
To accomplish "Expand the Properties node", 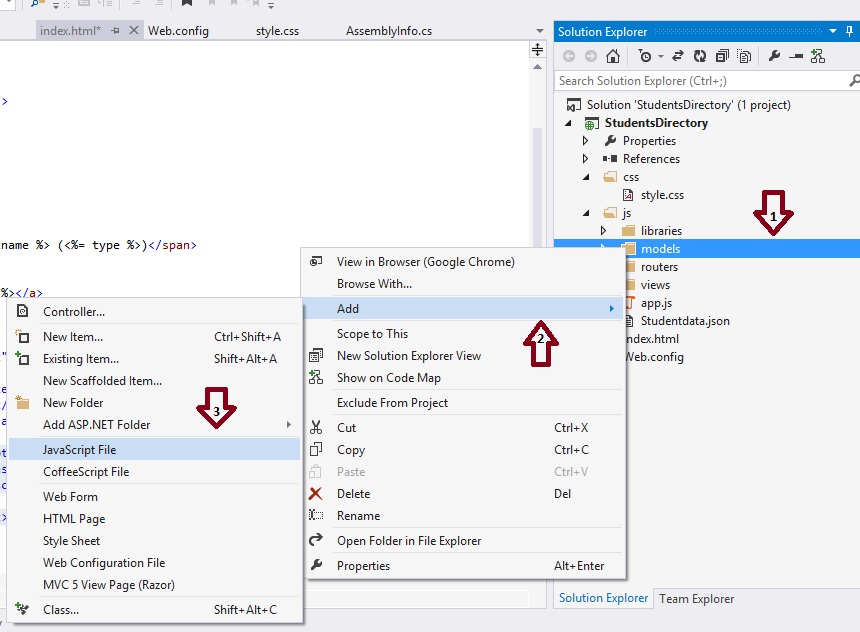I will pos(585,141).
